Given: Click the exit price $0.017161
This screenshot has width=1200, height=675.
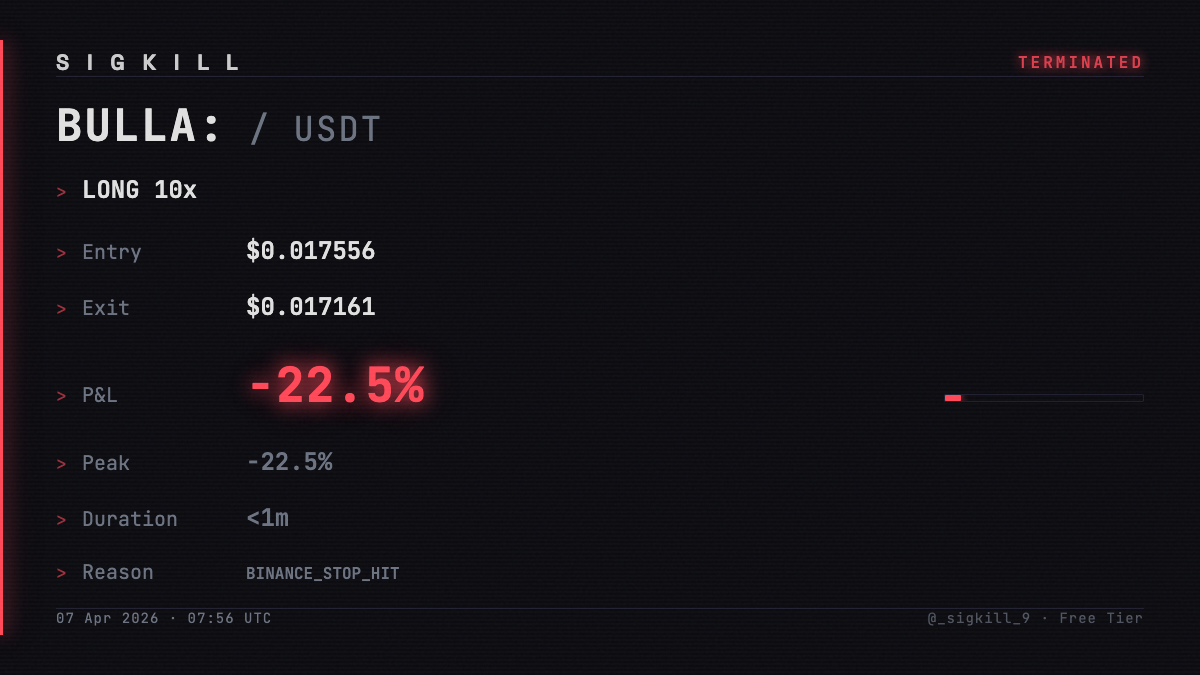Looking at the screenshot, I should [310, 307].
